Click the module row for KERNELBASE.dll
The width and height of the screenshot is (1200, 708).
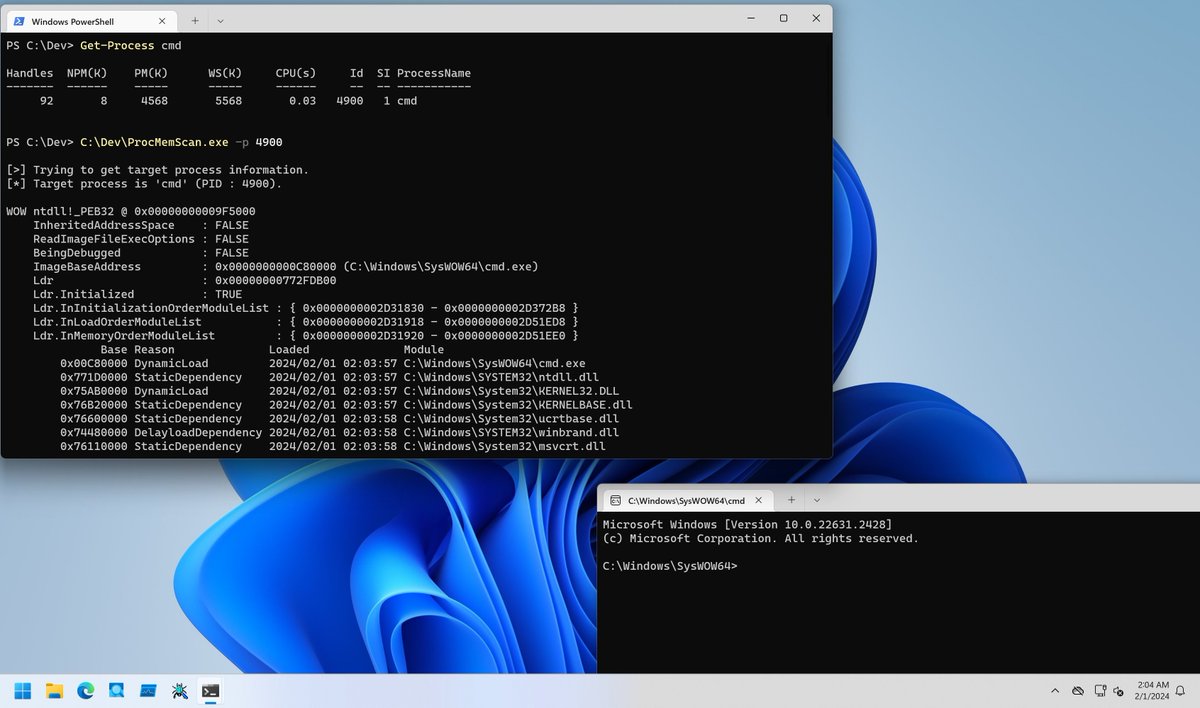pyautogui.click(x=346, y=405)
